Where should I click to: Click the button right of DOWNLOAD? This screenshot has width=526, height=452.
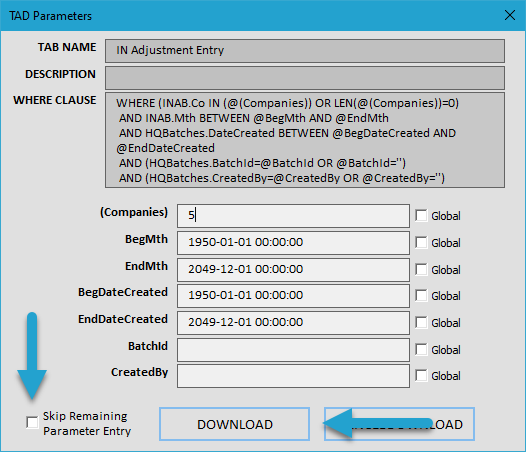click(x=400, y=424)
